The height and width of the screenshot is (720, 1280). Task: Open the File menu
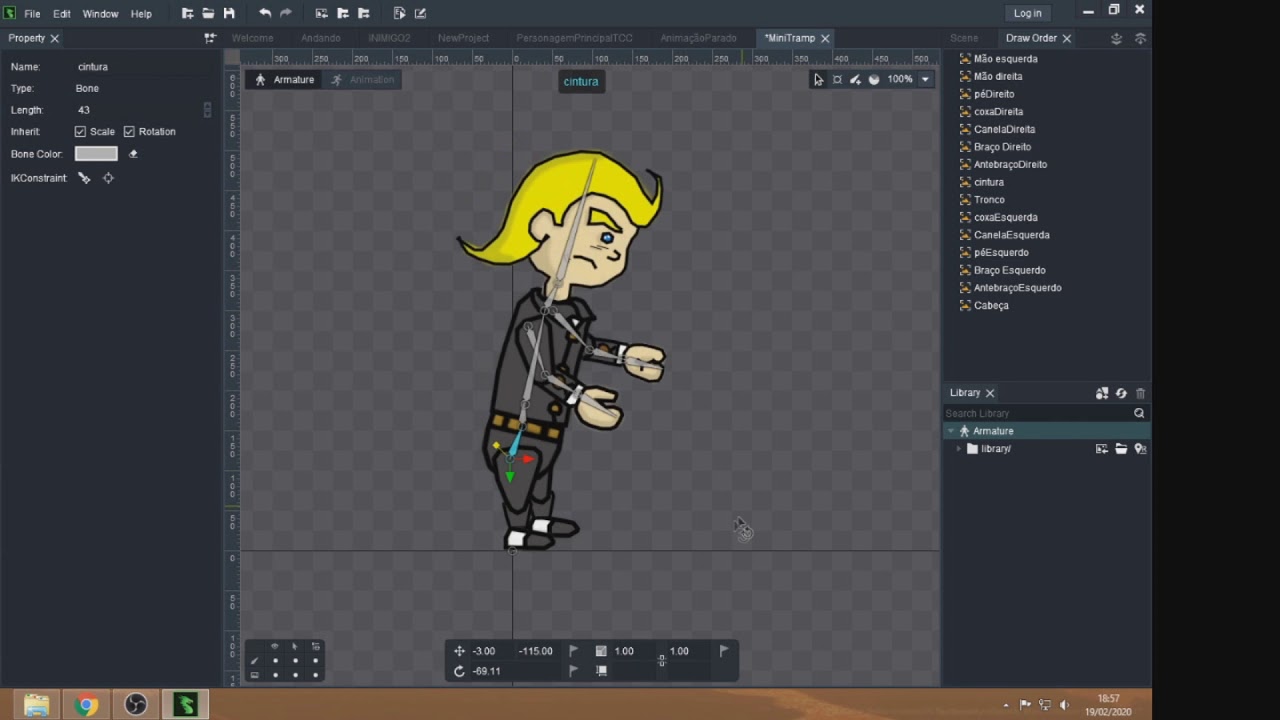coord(32,14)
